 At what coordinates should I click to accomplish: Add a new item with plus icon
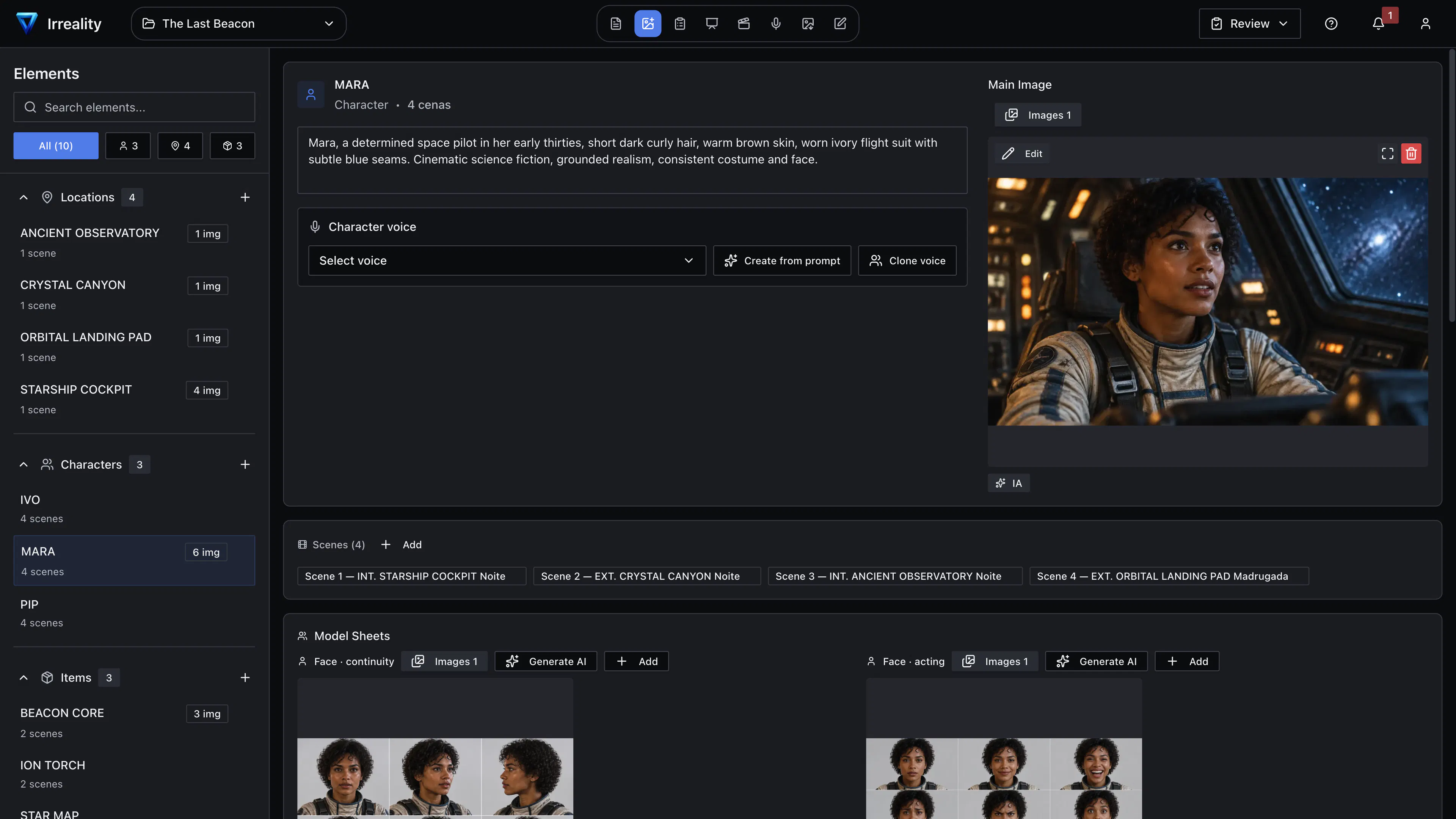pyautogui.click(x=245, y=678)
